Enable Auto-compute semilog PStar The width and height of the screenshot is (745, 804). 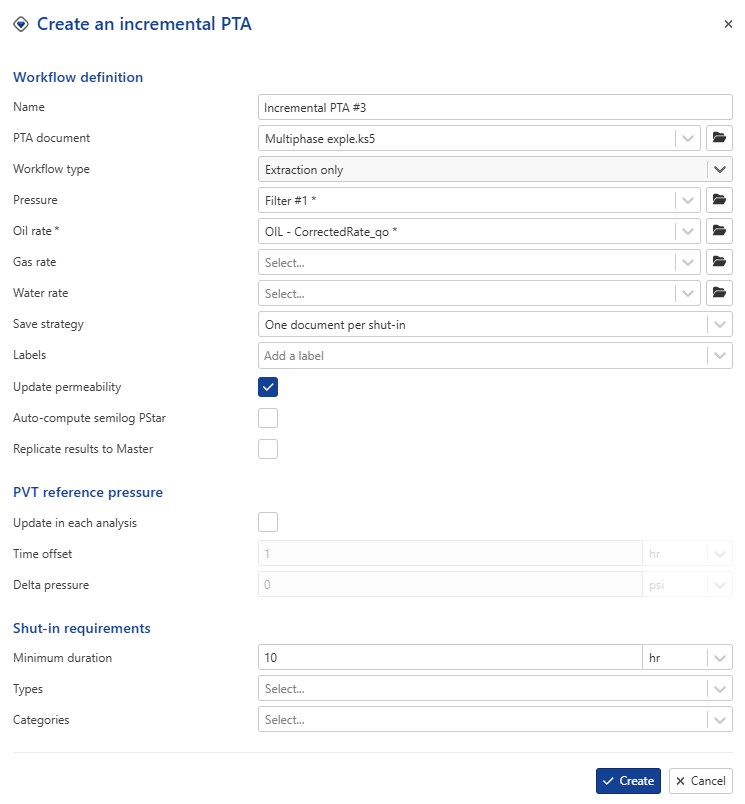(268, 418)
